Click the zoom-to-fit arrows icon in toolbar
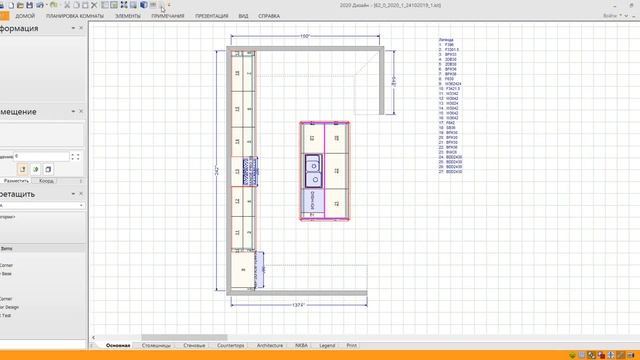 [x=124, y=5]
